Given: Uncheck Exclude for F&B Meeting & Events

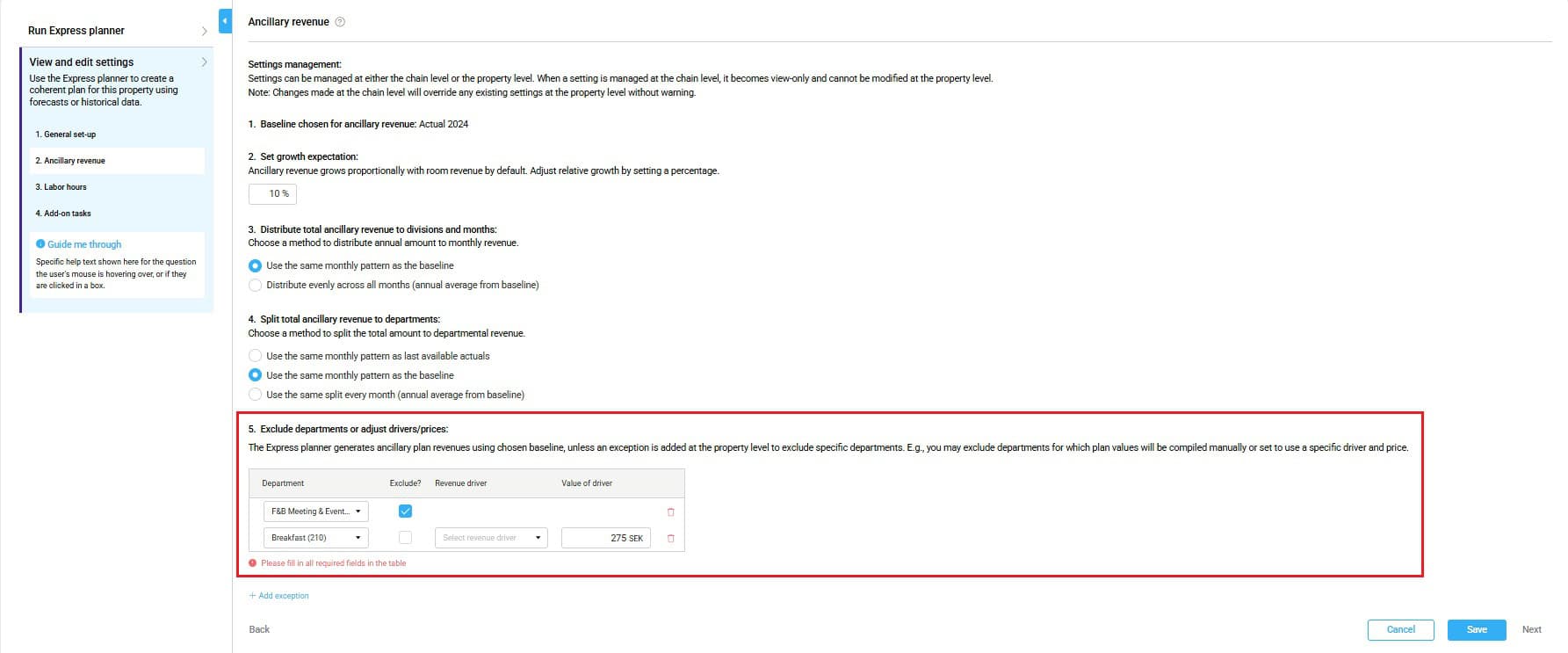Looking at the screenshot, I should coord(405,512).
